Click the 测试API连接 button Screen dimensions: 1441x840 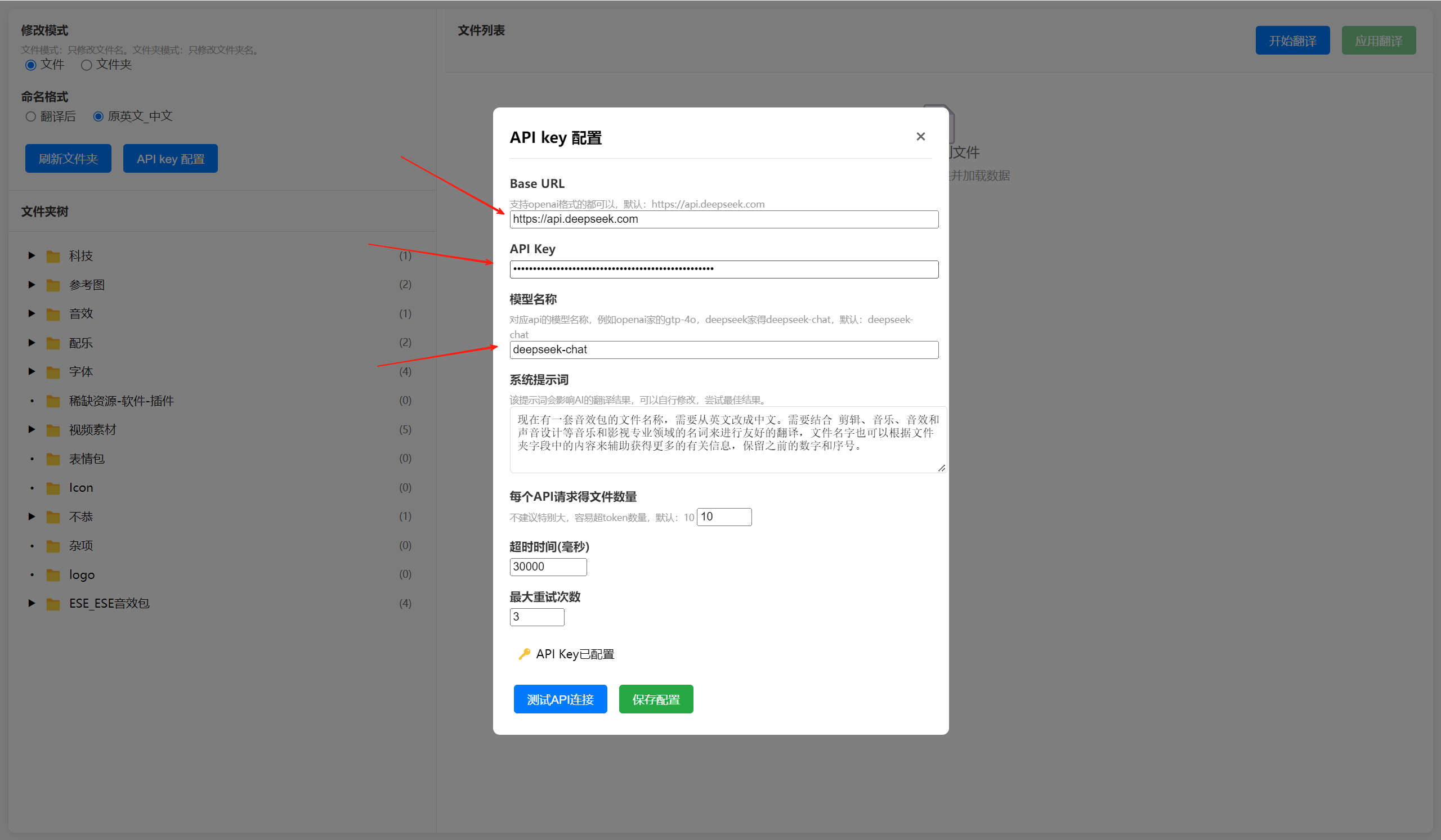[560, 699]
